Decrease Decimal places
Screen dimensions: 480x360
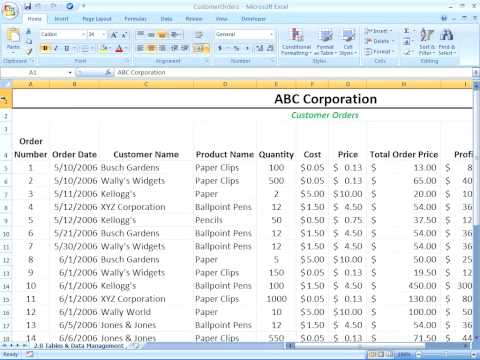click(270, 48)
